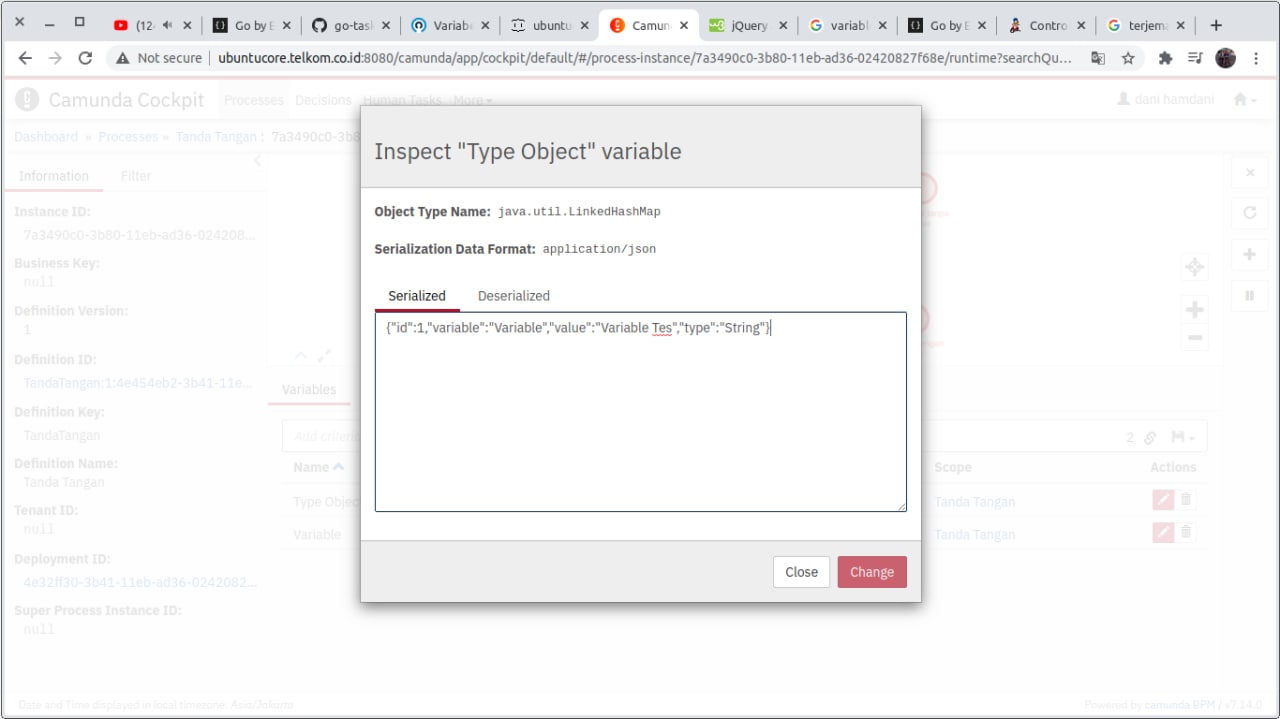
Task: Click the increment job retries refresh icon
Action: coord(1249,213)
